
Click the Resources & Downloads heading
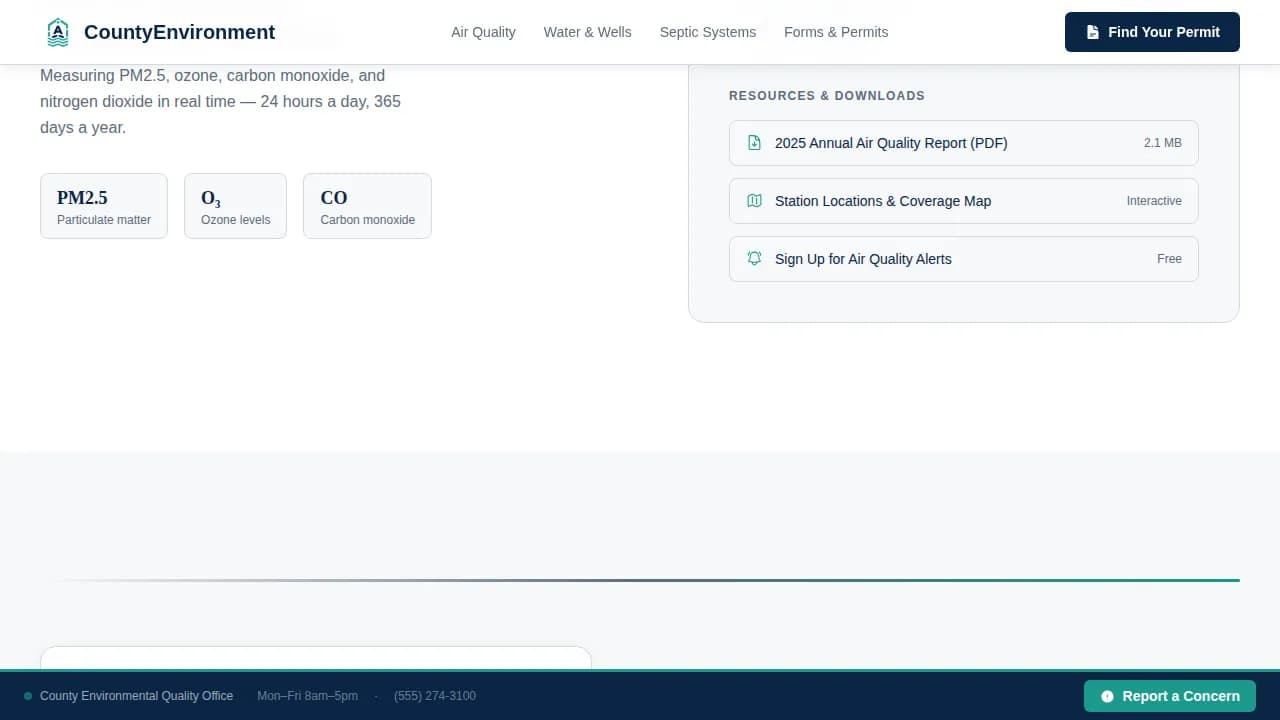point(827,96)
